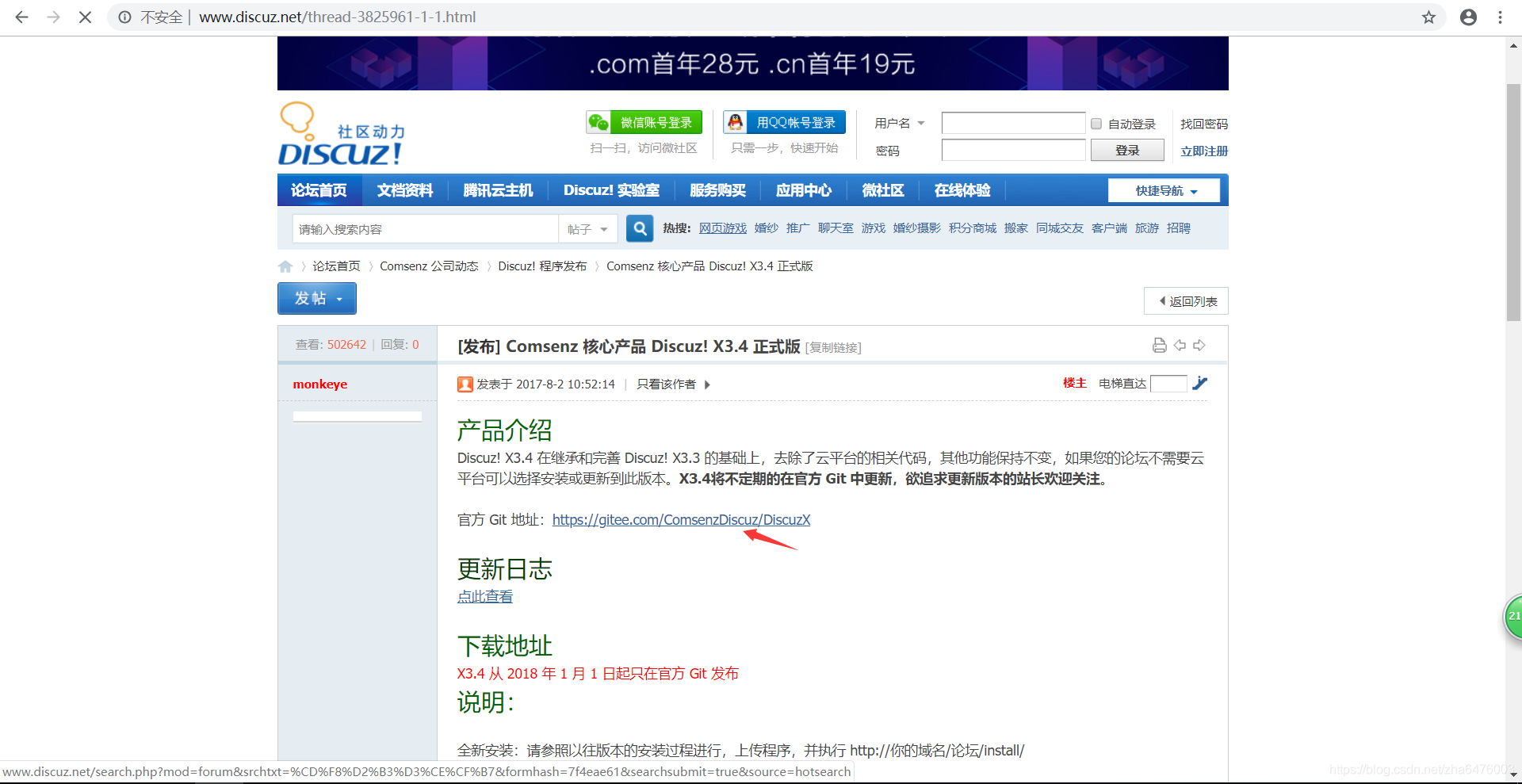The width and height of the screenshot is (1522, 784).
Task: Click the 网页游戏 hot search link
Action: click(x=723, y=228)
